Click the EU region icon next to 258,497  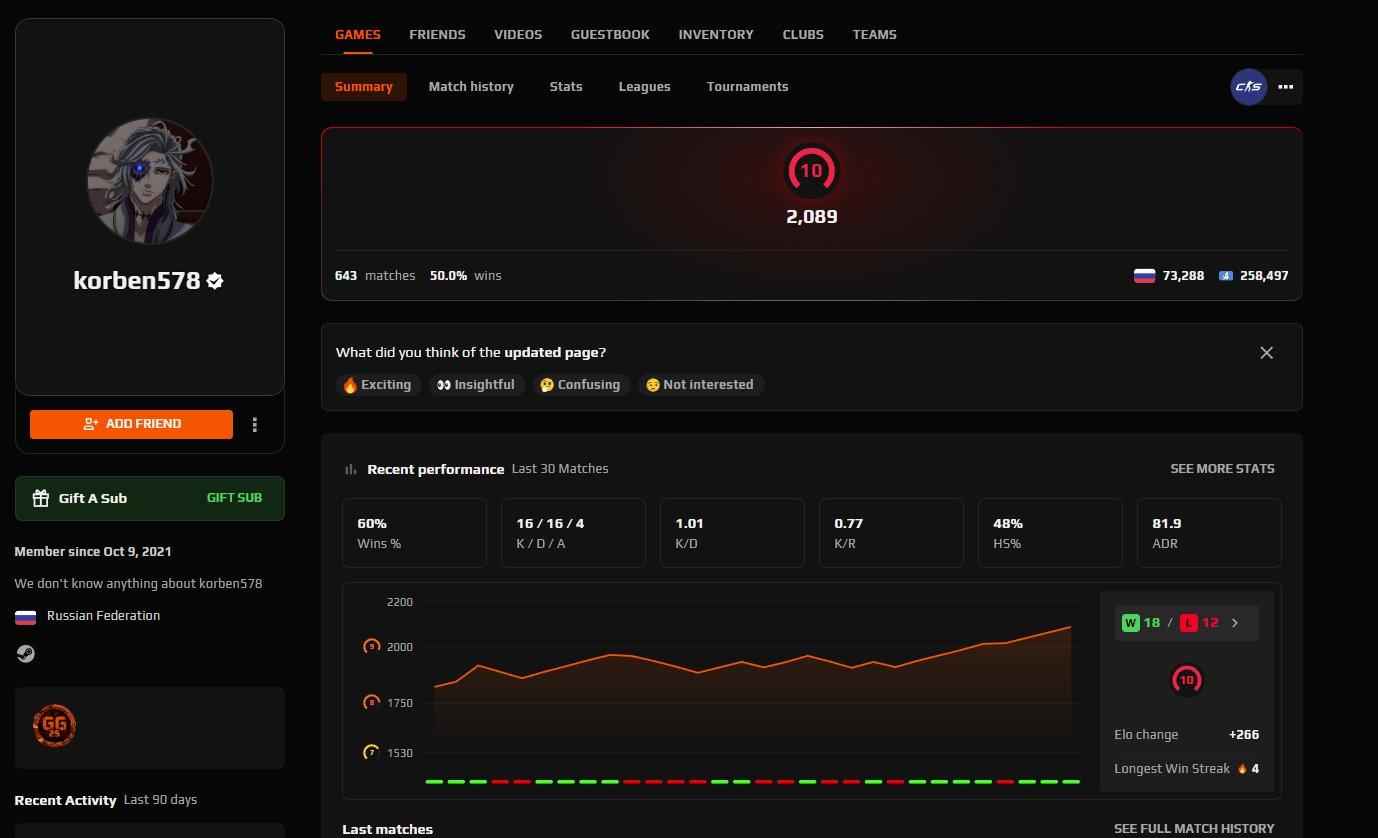[1226, 275]
